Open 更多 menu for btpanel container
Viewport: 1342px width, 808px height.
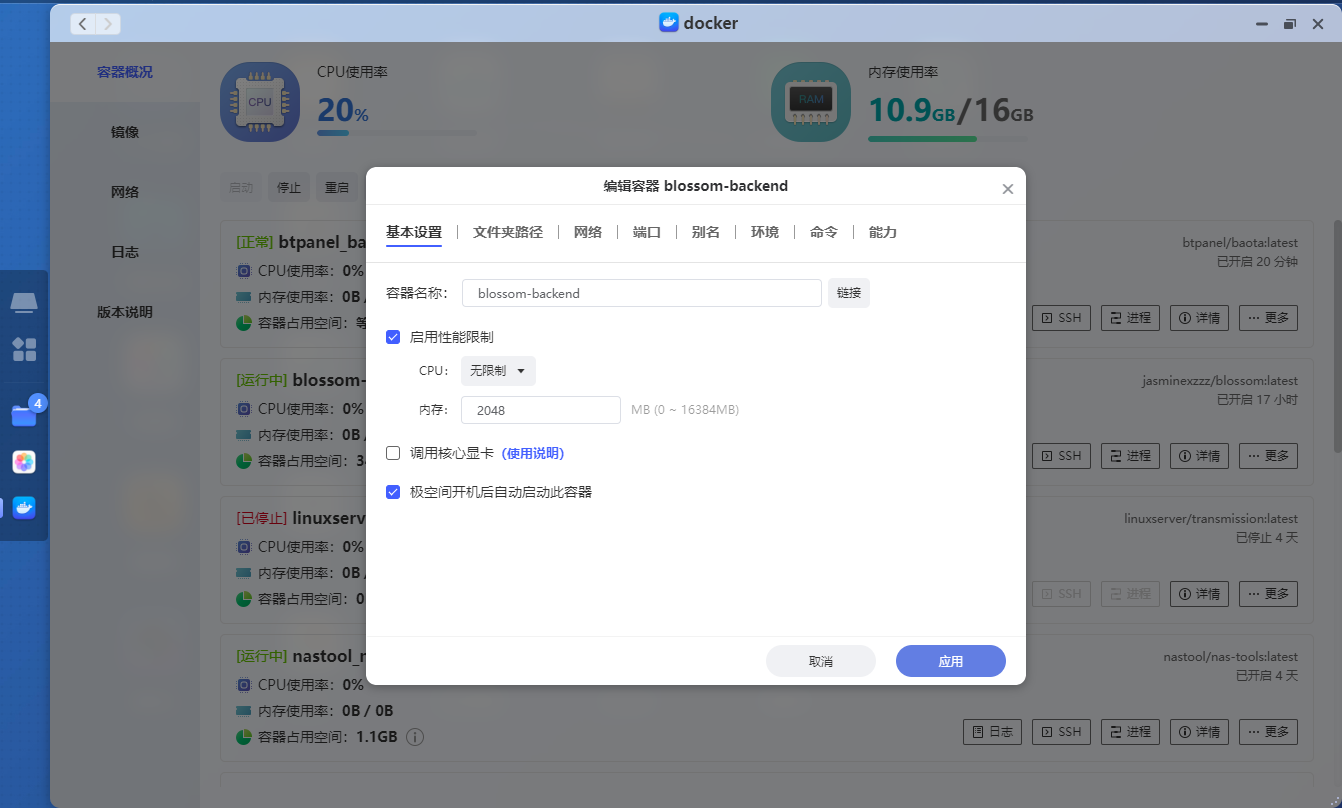point(1268,318)
